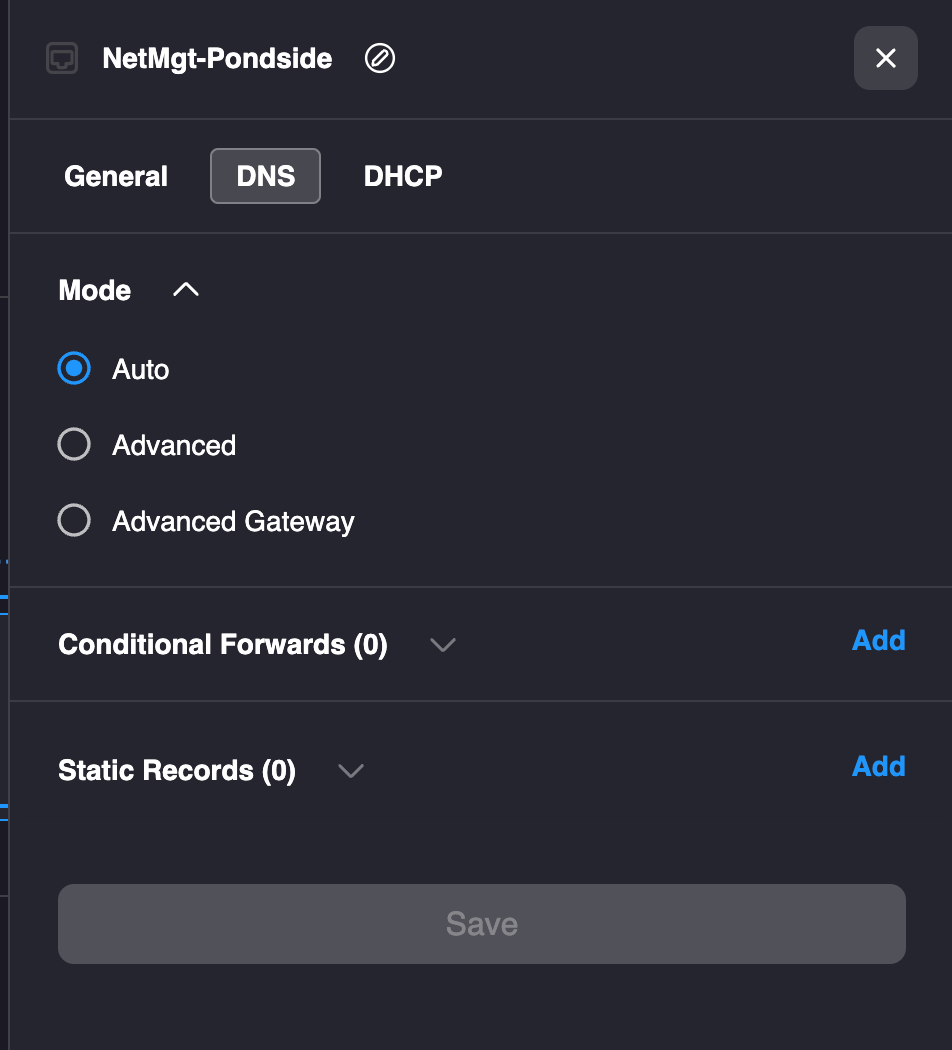Click the Auto label text under Mode
Viewport: 952px width, 1050px height.
[141, 370]
